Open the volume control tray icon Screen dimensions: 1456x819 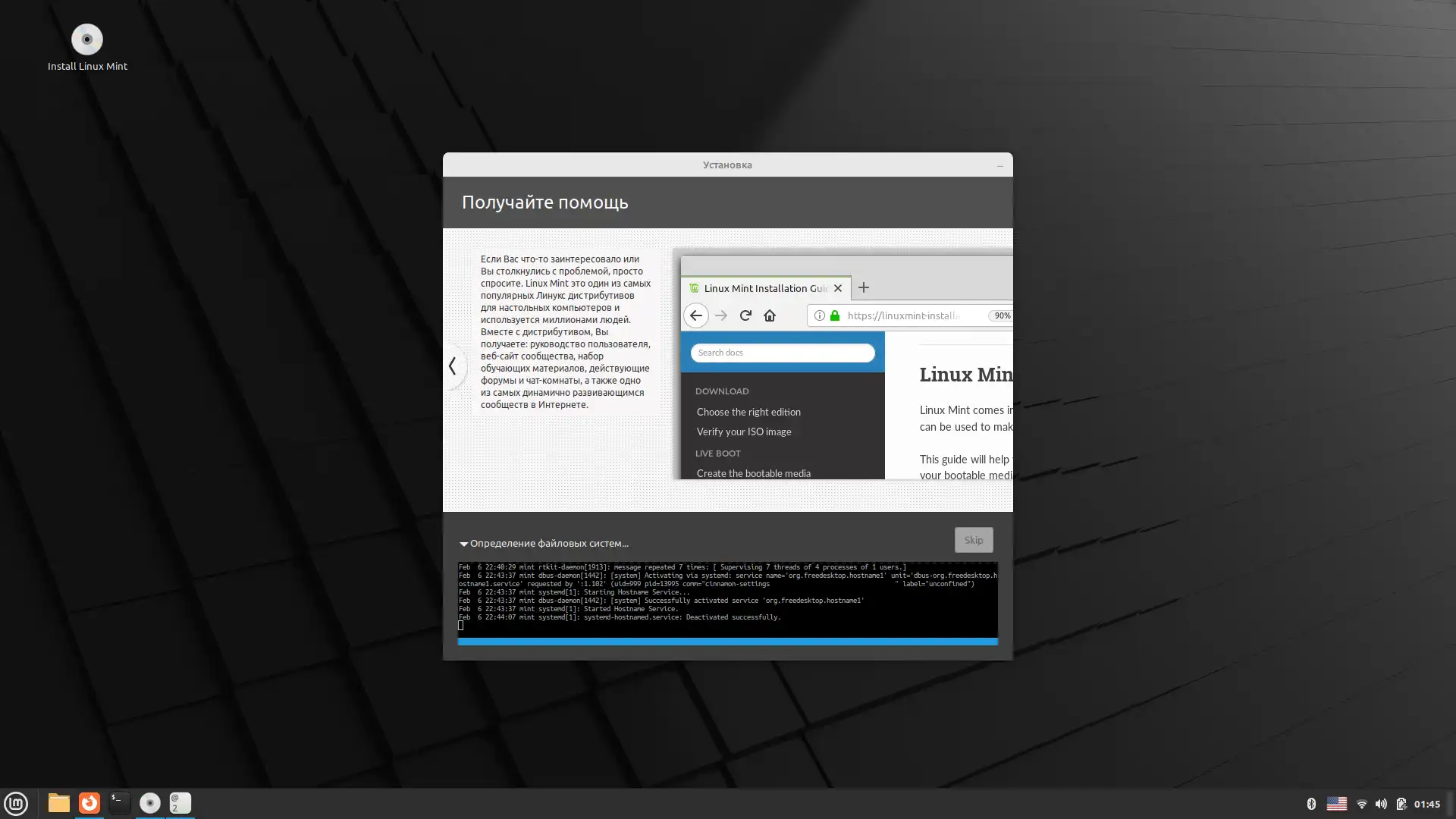1381,804
